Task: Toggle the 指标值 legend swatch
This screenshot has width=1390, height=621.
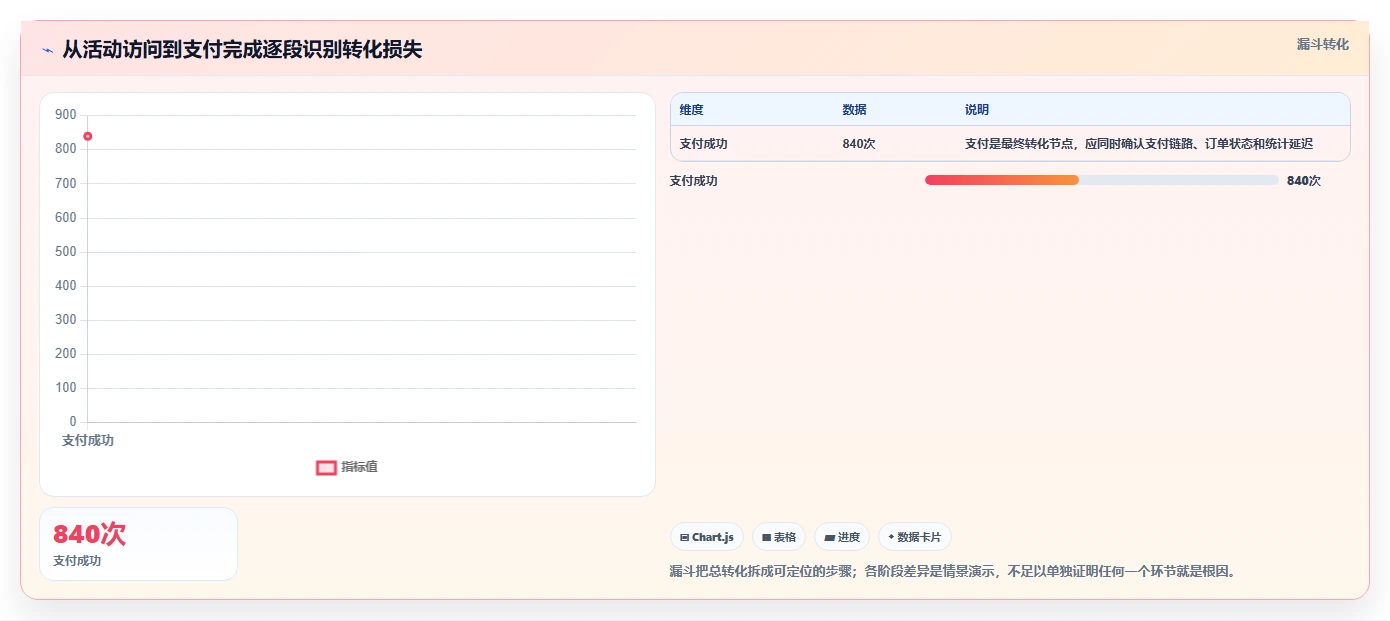Action: tap(326, 467)
